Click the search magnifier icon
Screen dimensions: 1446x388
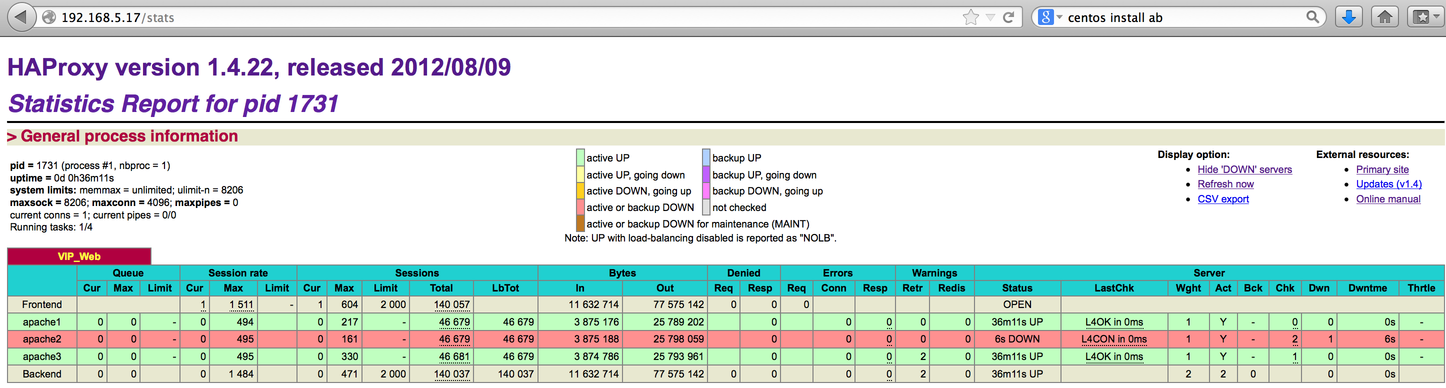(x=1313, y=17)
